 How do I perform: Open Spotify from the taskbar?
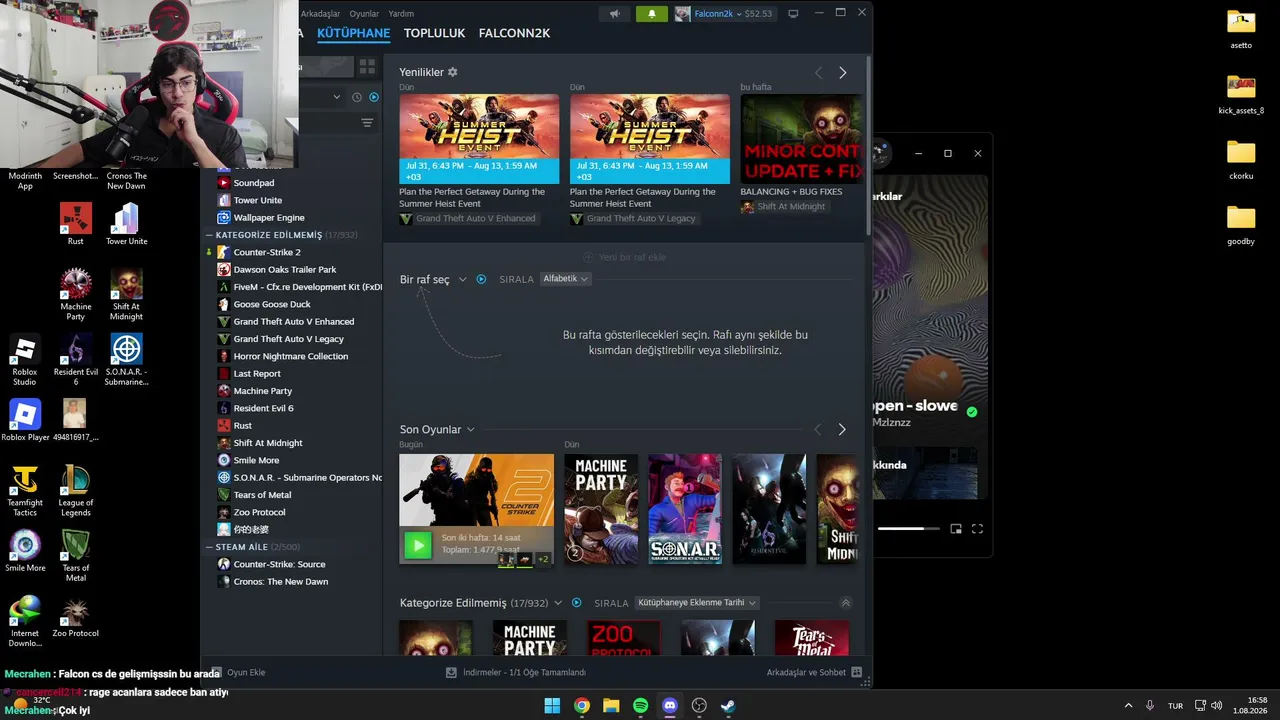[640, 706]
